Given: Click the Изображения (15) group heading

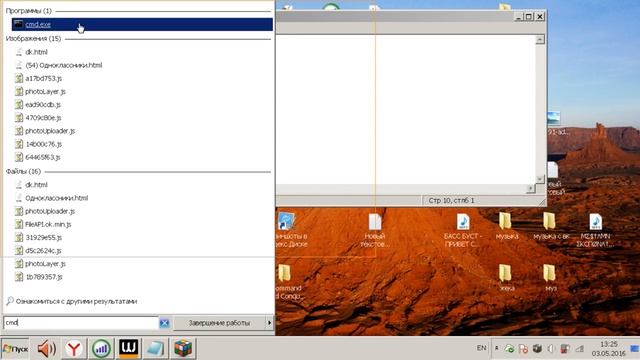Looking at the screenshot, I should [33, 39].
